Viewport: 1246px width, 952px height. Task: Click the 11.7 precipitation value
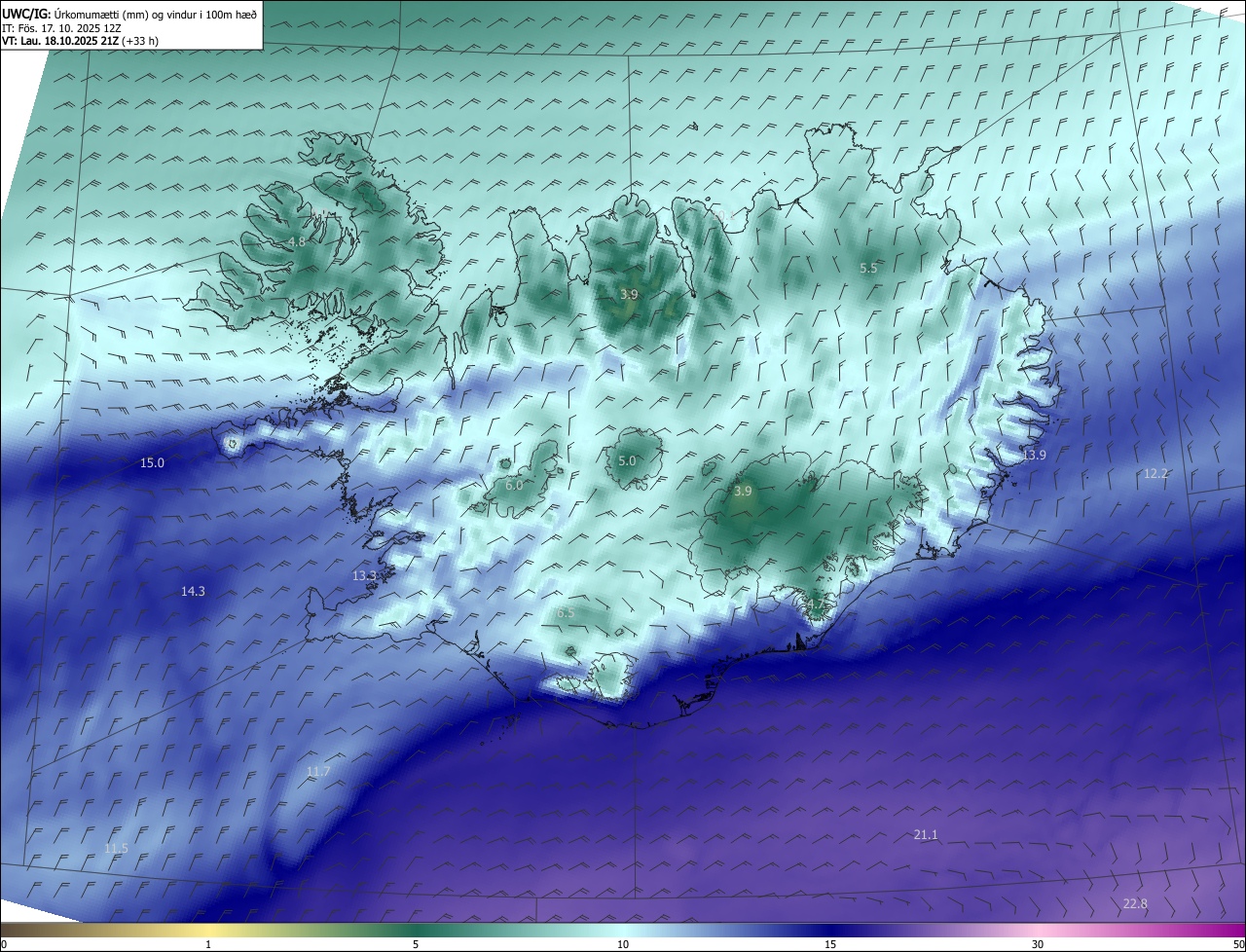(318, 772)
